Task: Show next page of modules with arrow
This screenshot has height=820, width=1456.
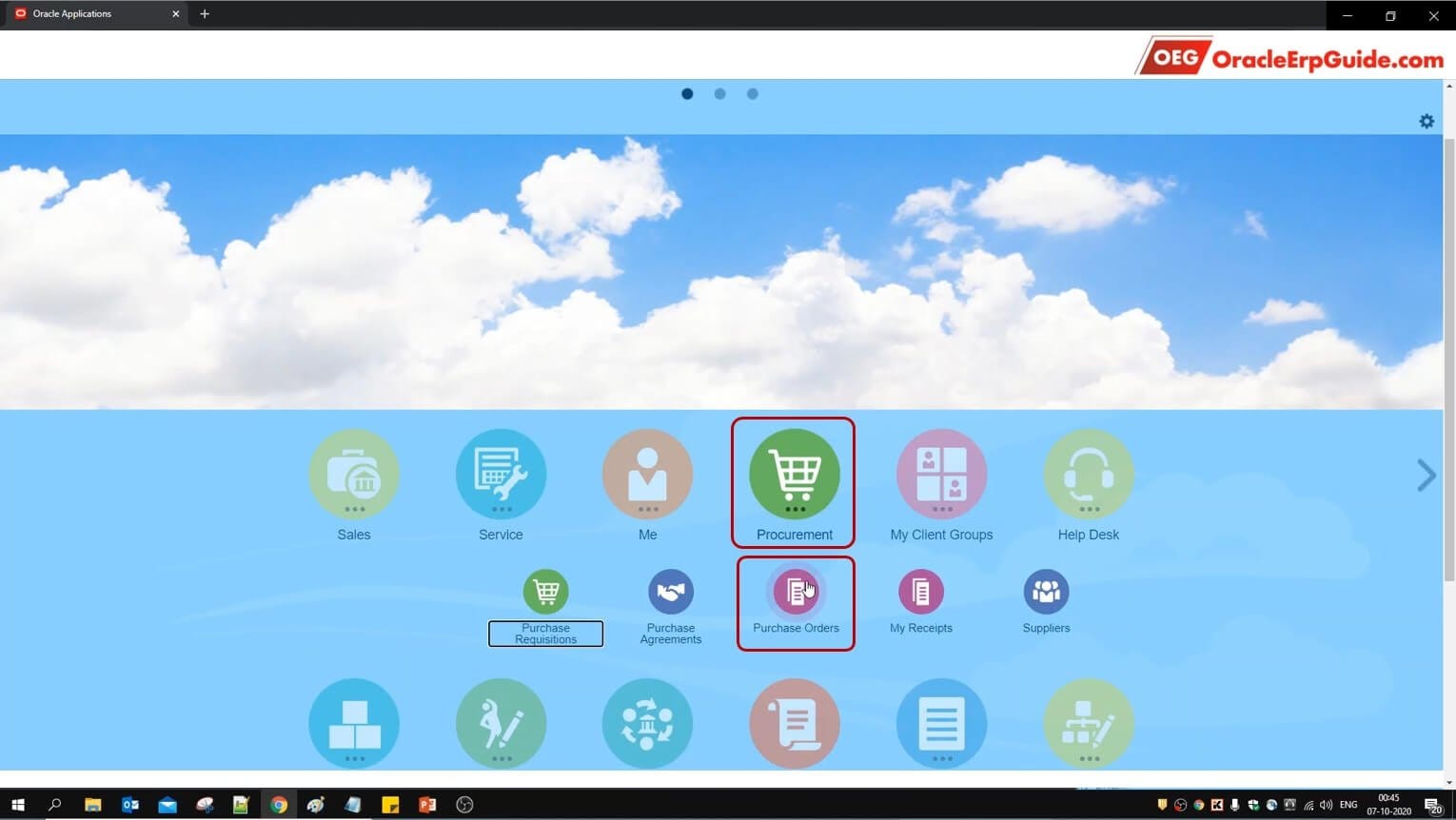Action: tap(1426, 475)
